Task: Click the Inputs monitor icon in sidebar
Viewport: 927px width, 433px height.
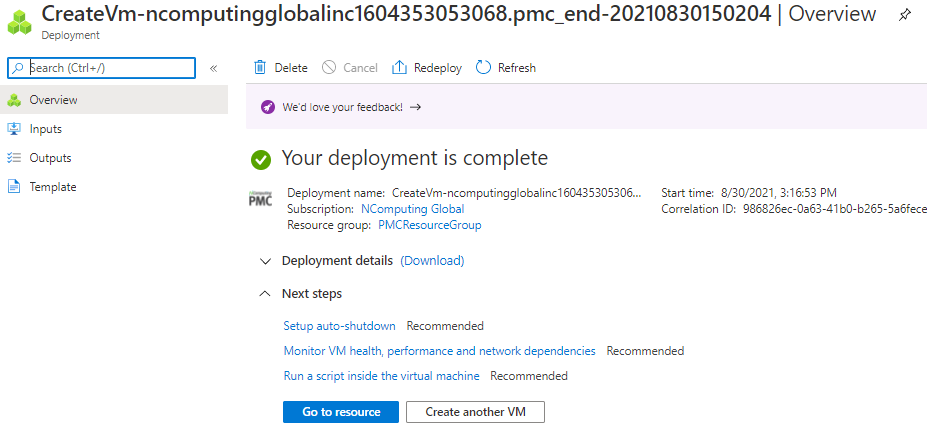Action: coord(14,129)
